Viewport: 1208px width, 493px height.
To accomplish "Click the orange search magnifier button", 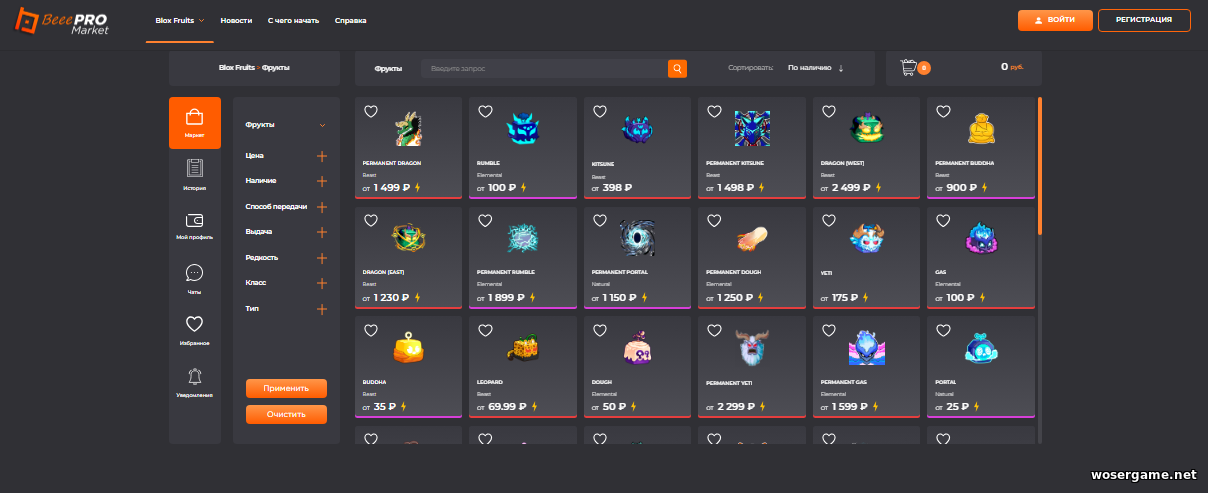I will [x=678, y=68].
